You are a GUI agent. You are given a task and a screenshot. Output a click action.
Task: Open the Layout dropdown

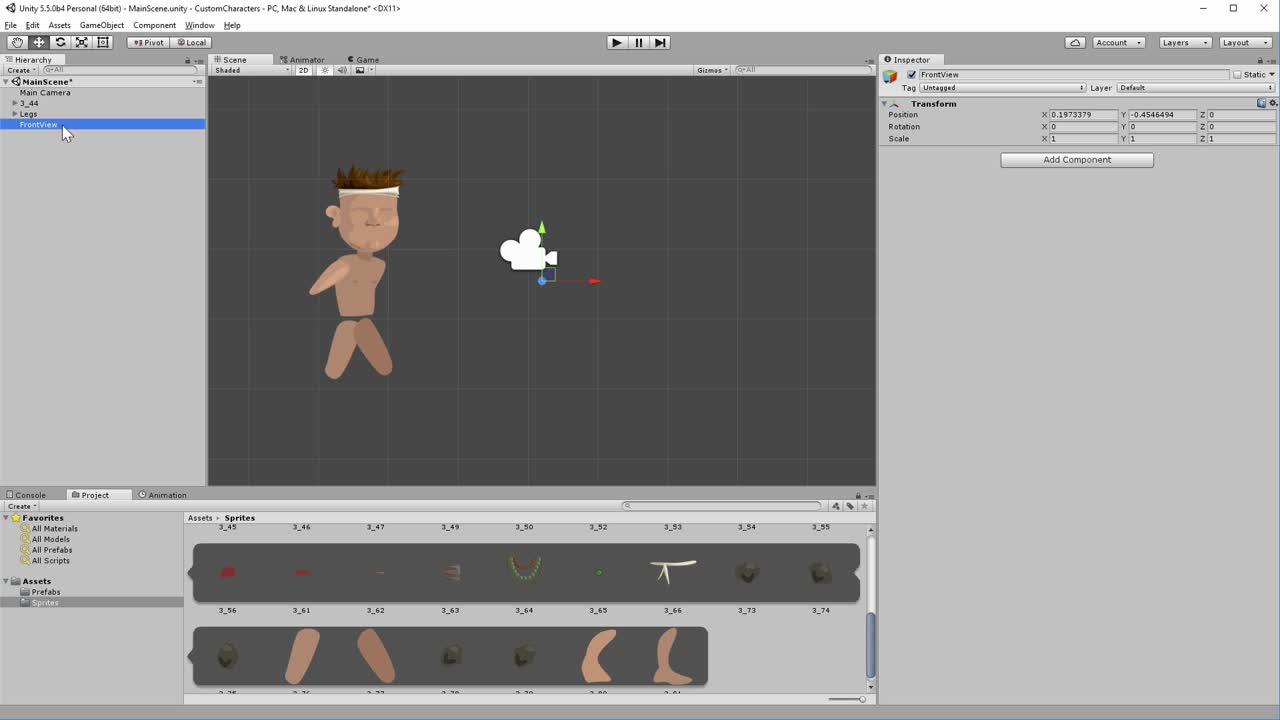1245,42
